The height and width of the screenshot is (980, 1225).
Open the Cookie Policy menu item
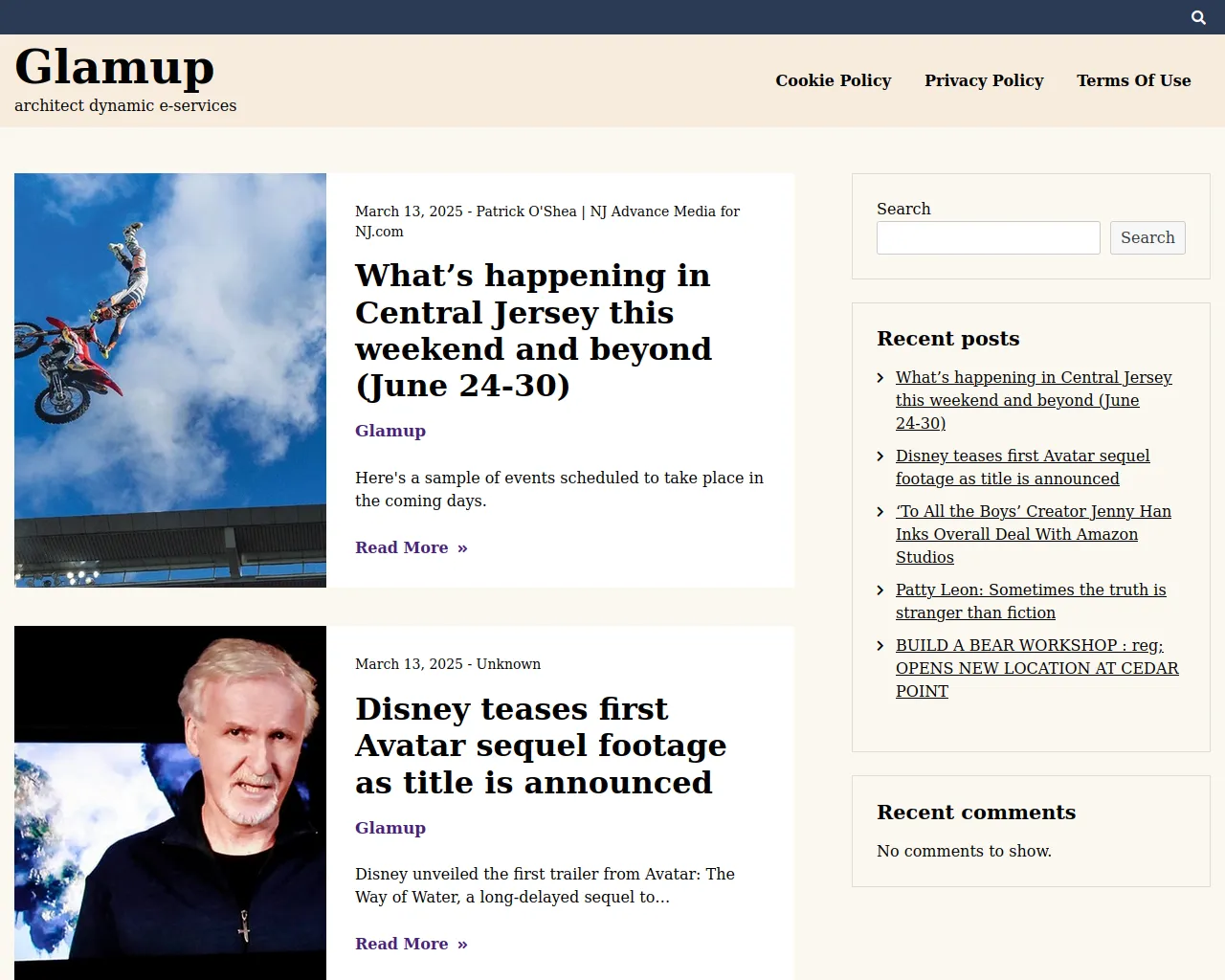(834, 80)
